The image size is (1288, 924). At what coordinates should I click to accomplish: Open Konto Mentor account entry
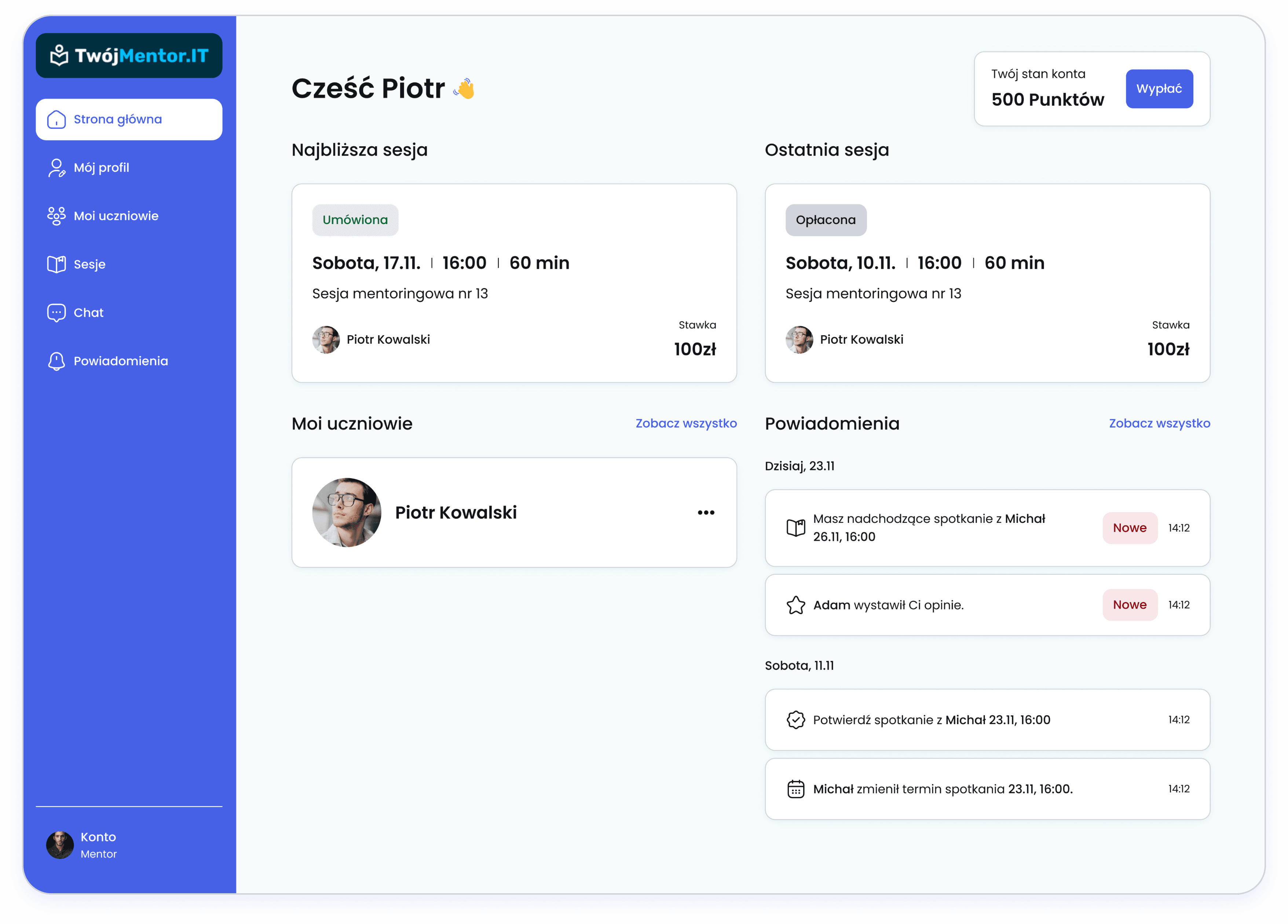pyautogui.click(x=129, y=845)
